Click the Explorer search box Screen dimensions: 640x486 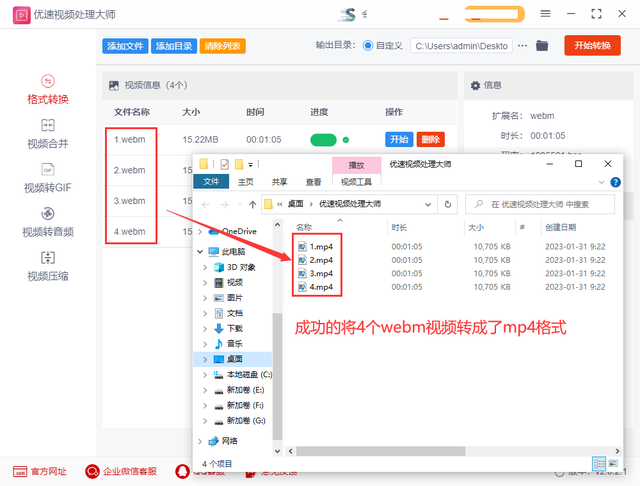click(x=540, y=204)
